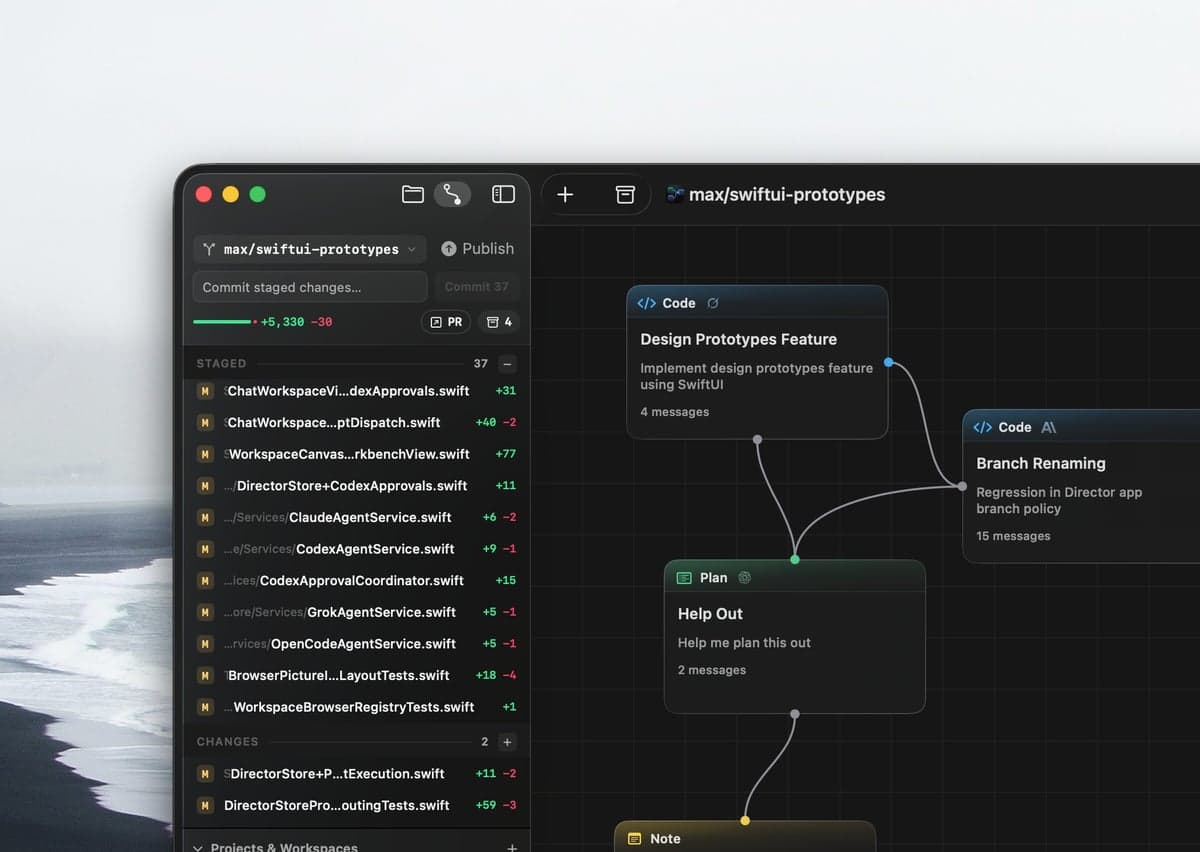Click the green top port of Help Out node
The width and height of the screenshot is (1200, 852).
coord(795,560)
